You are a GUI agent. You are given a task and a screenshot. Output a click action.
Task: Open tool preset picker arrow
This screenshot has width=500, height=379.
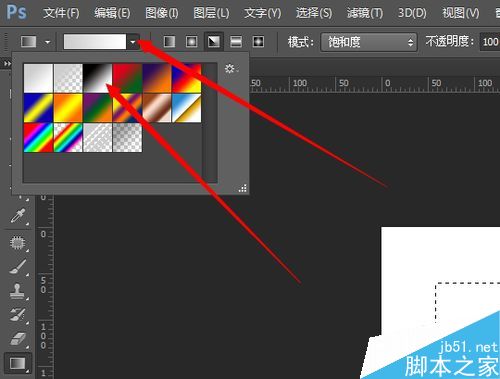(48, 42)
